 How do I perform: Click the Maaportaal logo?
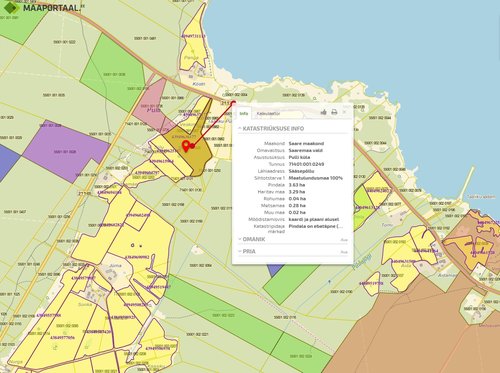point(42,7)
